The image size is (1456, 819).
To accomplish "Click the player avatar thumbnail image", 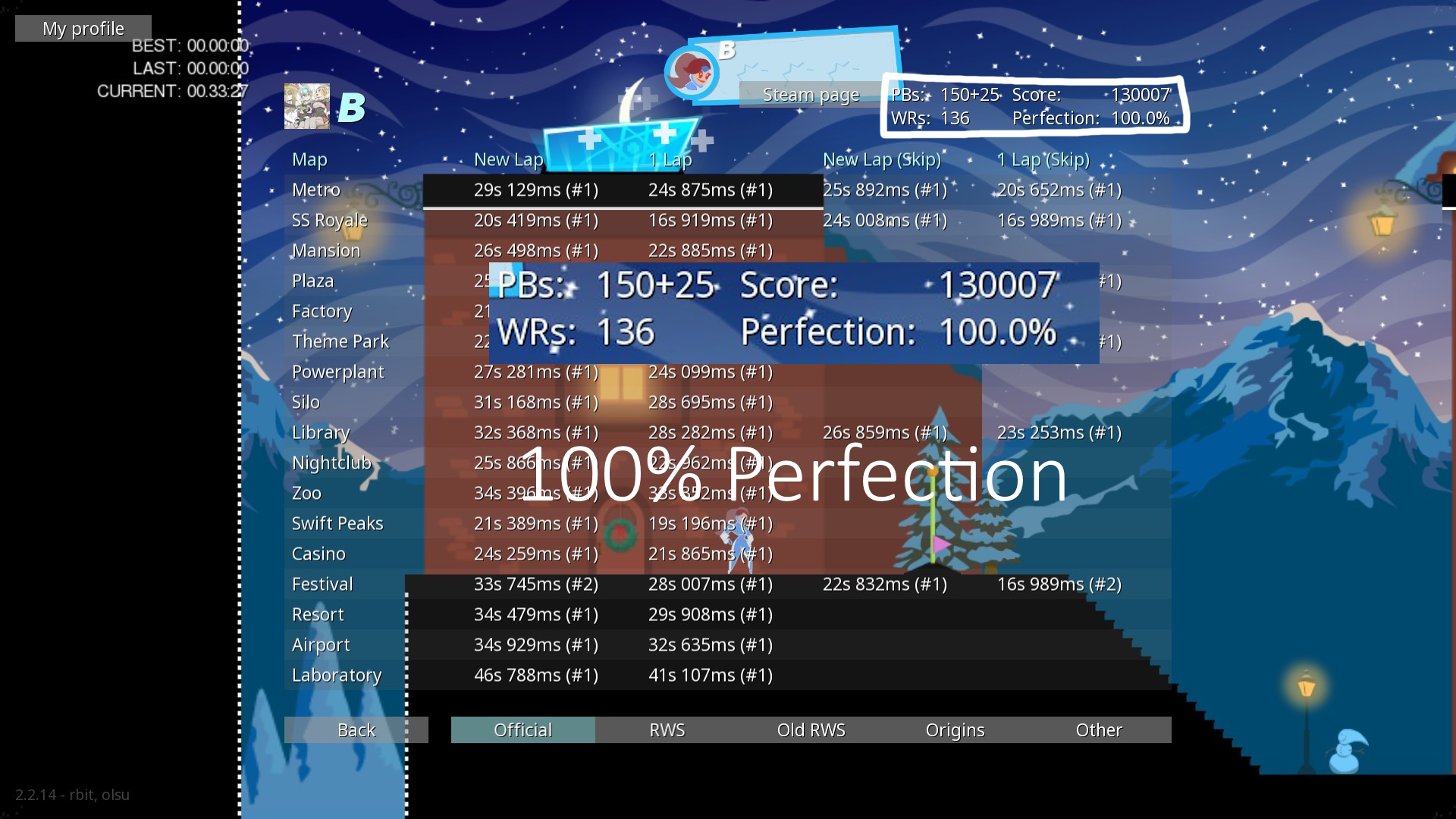I will tap(306, 106).
